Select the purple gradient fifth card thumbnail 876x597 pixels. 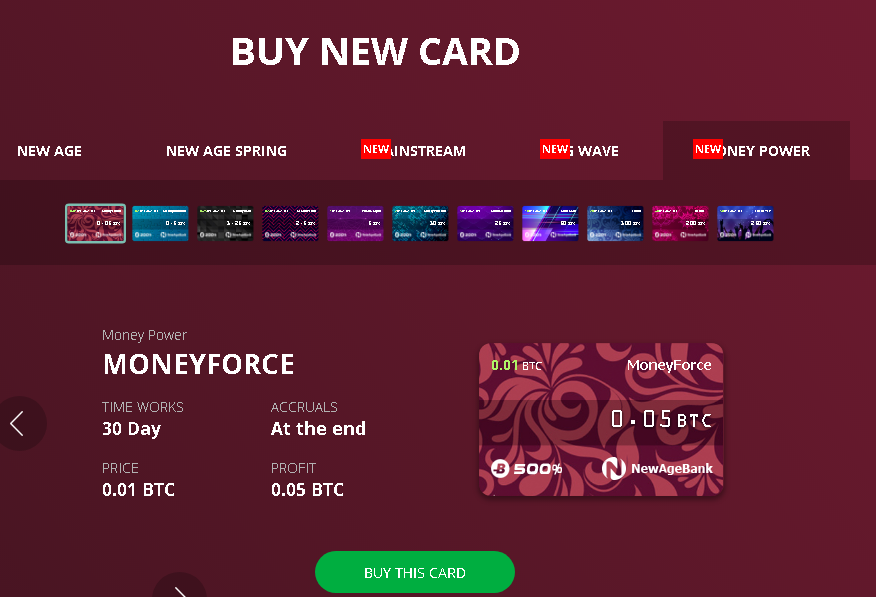coord(355,223)
